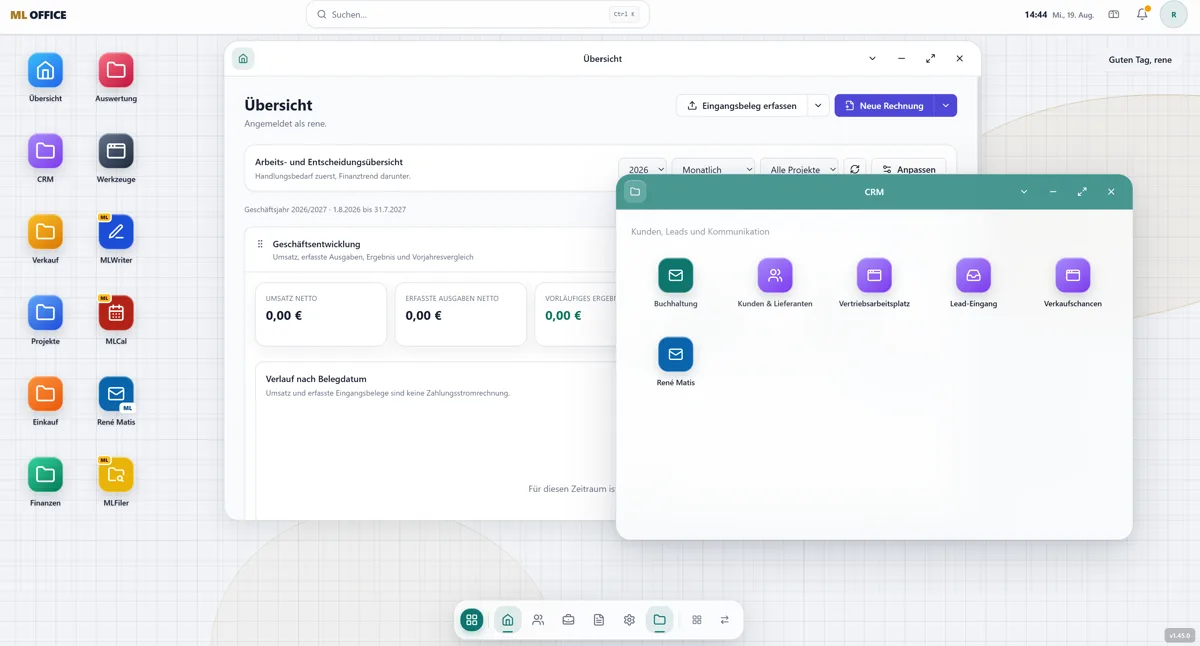Open Lead-Eingang in the CRM window
The image size is (1200, 646).
pyautogui.click(x=973, y=275)
